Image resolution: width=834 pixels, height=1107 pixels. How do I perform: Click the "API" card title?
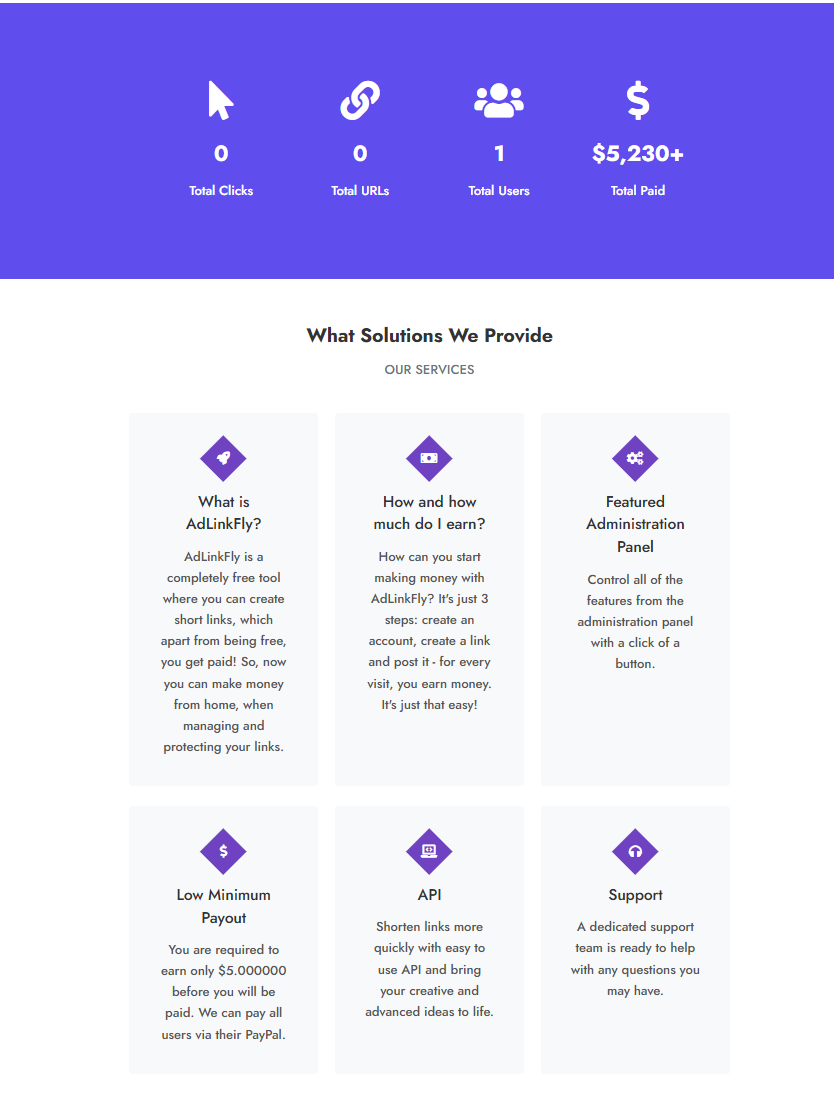[x=429, y=895]
